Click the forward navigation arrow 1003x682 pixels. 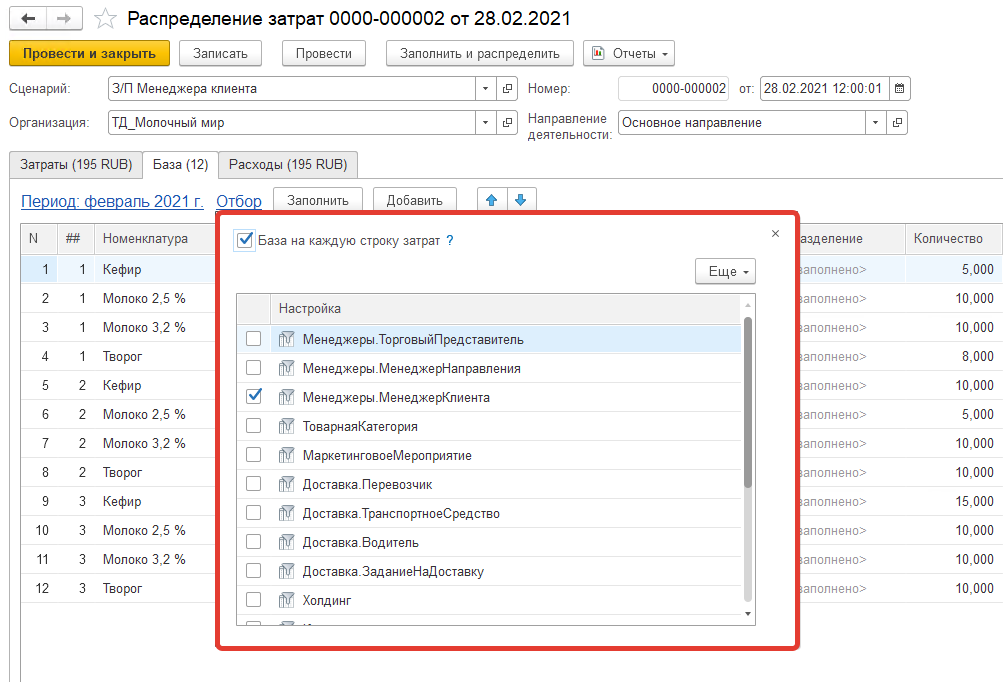pyautogui.click(x=63, y=19)
